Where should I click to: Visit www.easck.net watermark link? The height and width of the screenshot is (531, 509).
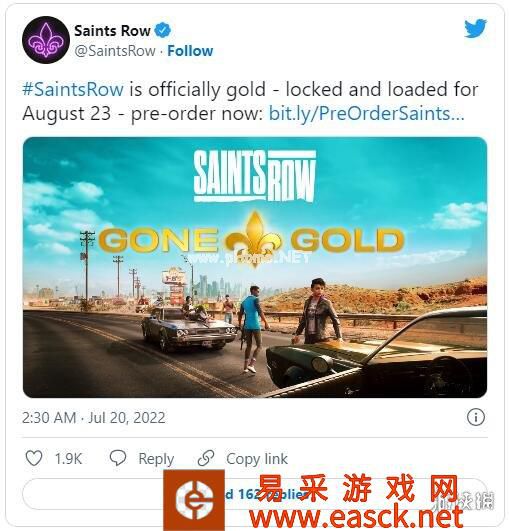(356, 518)
